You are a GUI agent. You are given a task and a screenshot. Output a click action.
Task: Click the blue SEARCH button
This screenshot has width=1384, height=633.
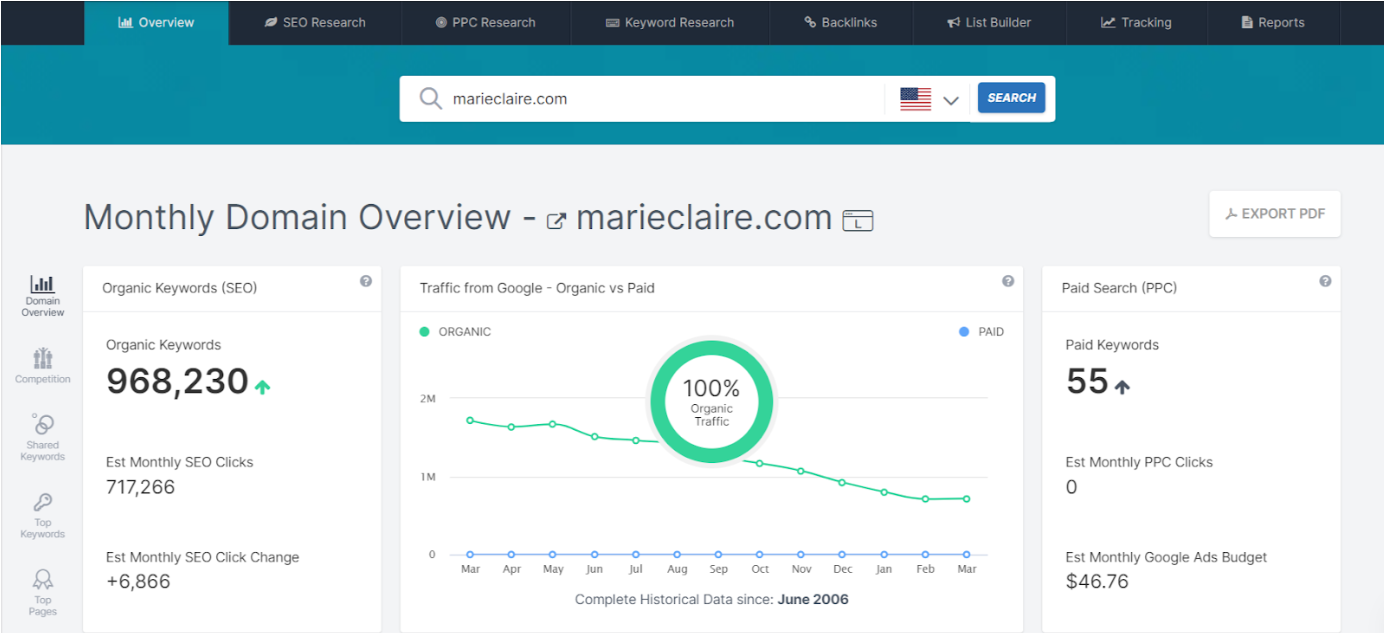[x=1011, y=98]
